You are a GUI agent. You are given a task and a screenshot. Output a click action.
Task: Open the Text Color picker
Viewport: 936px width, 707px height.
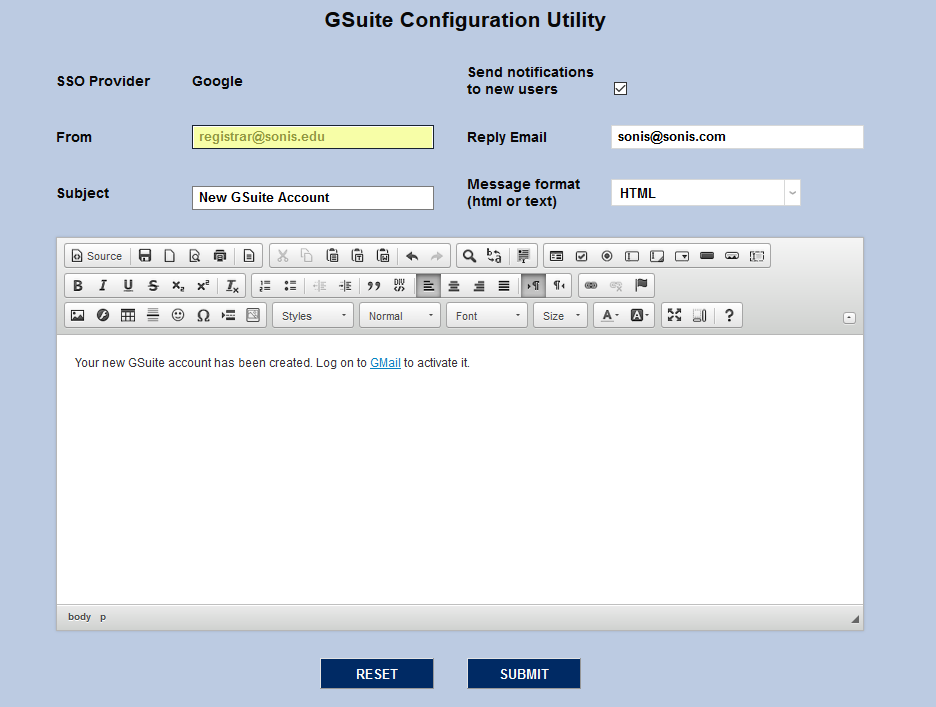pos(608,315)
